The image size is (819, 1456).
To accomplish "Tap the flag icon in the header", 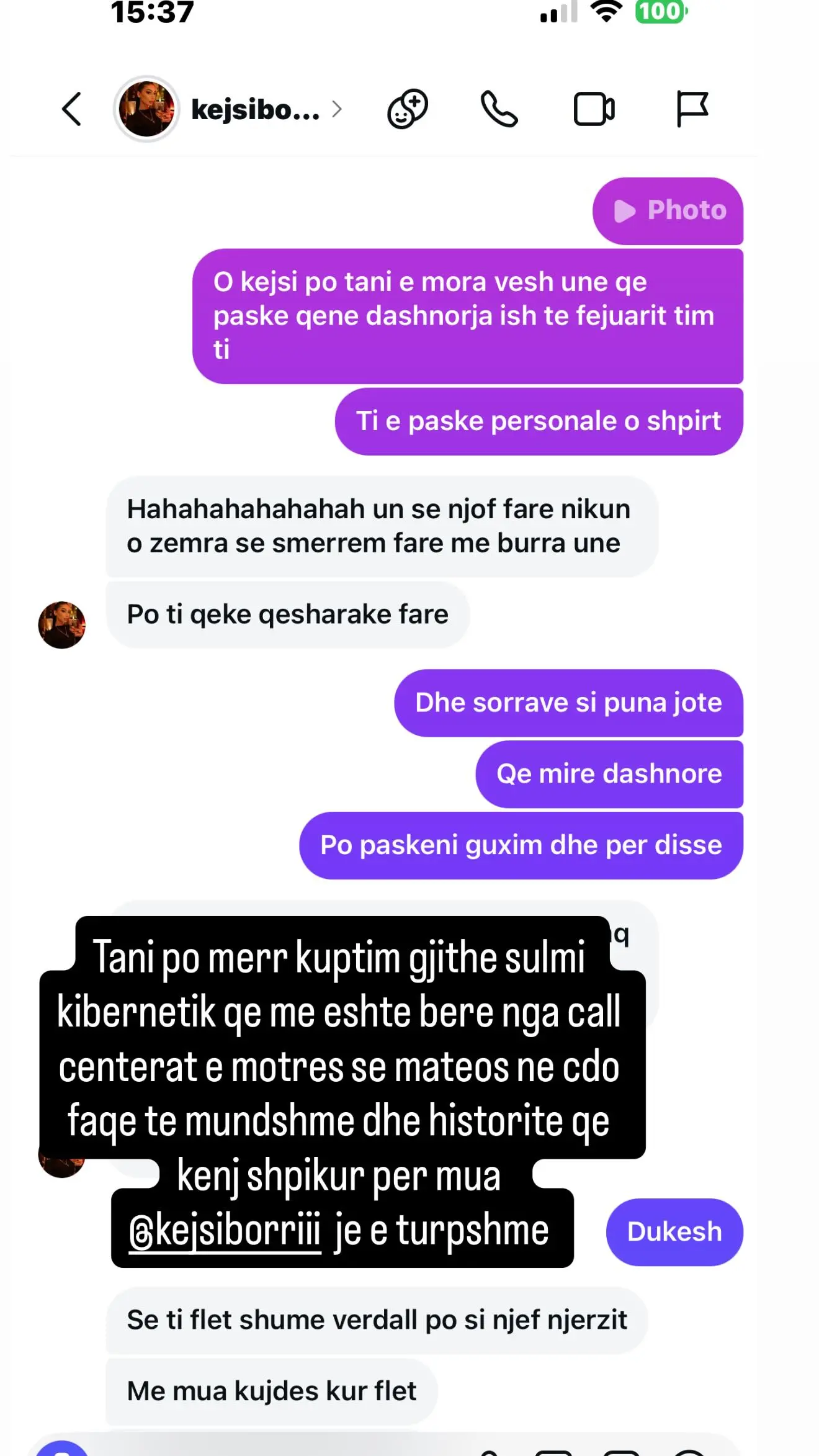I will (x=692, y=109).
